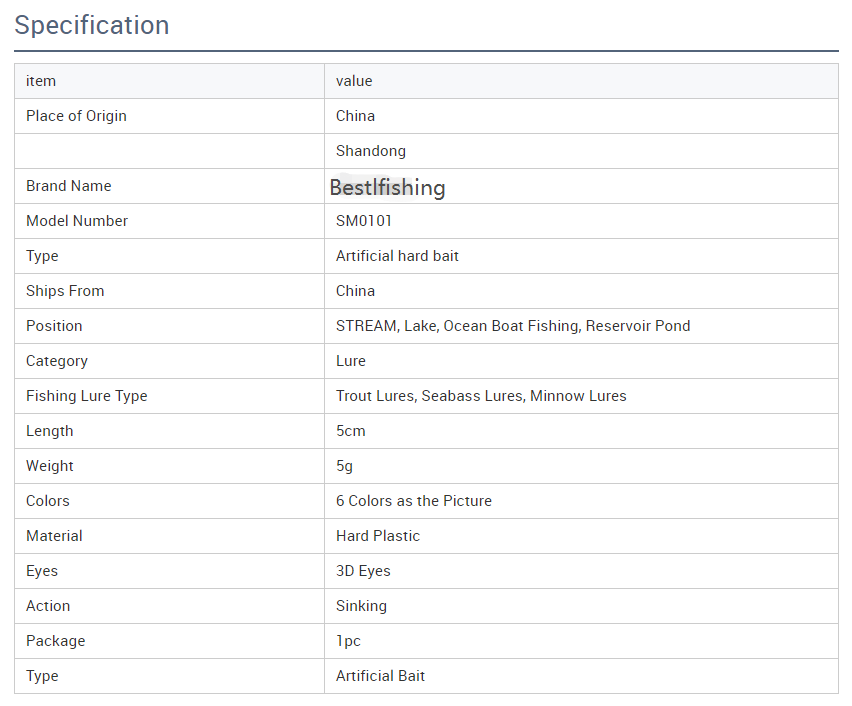852x706 pixels.
Task: Click the Sinking action value
Action: click(x=361, y=606)
